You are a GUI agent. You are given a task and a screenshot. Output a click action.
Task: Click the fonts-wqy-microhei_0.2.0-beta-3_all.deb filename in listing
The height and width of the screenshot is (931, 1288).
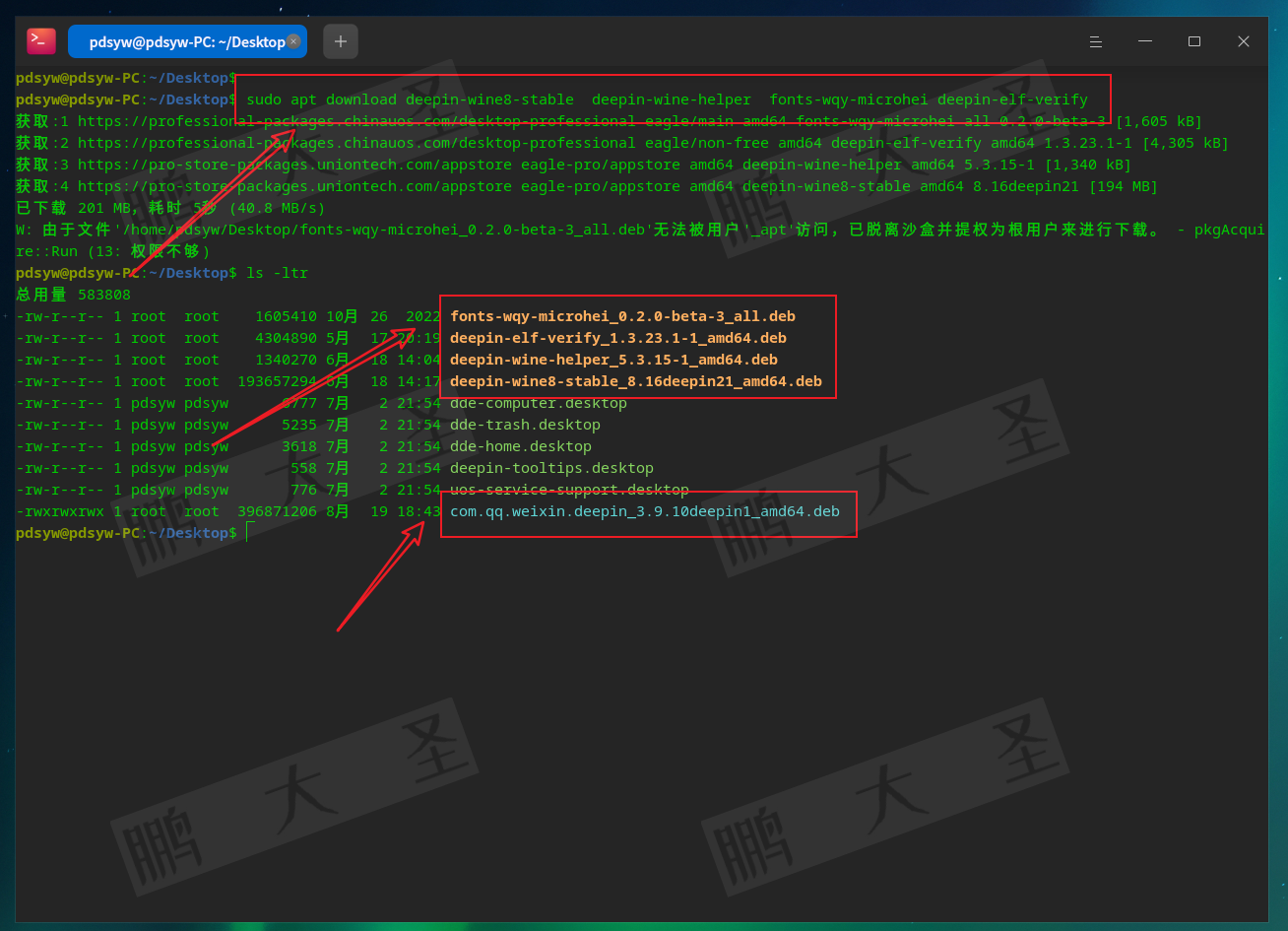point(622,316)
